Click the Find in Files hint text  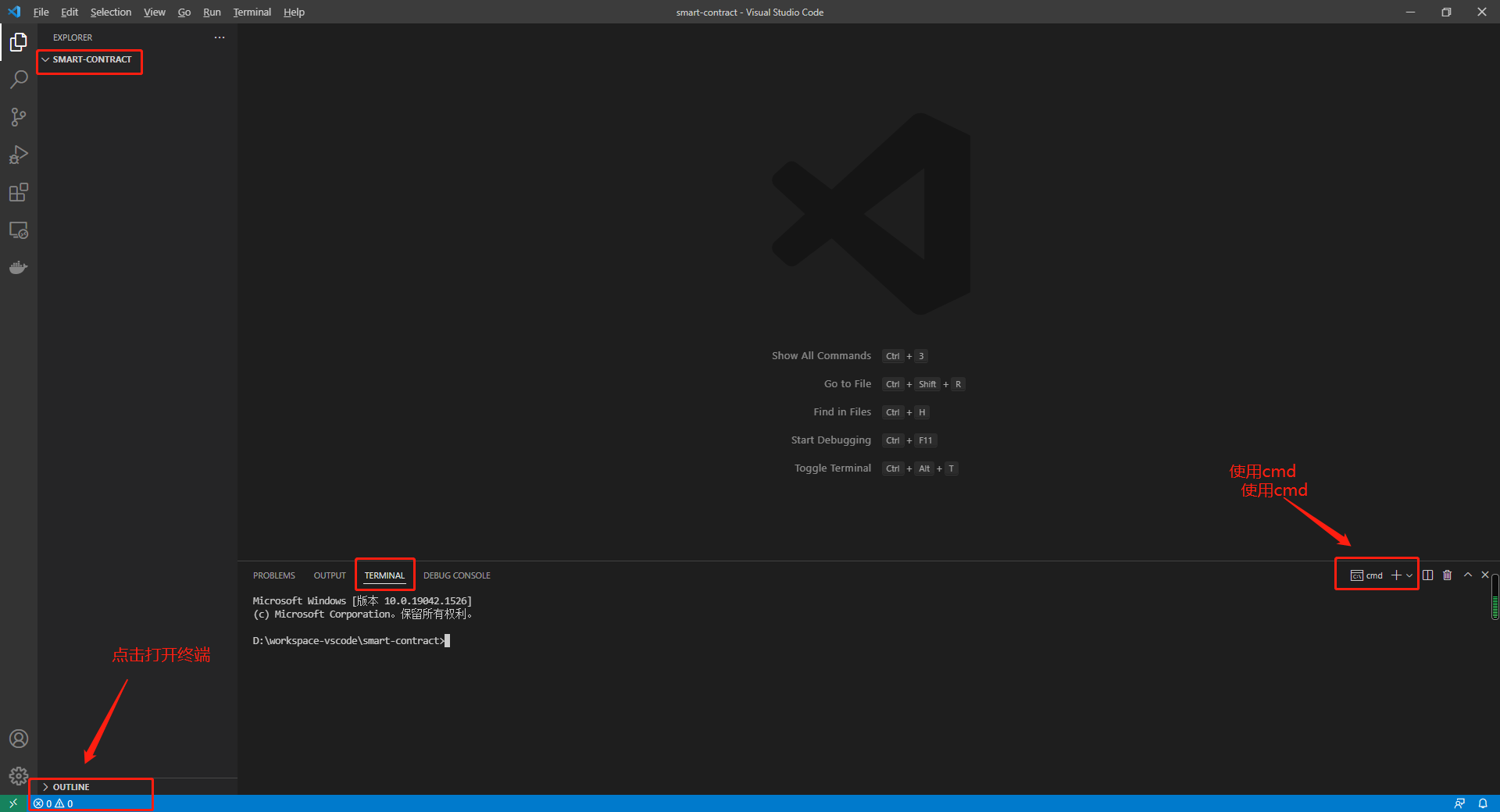coord(842,412)
